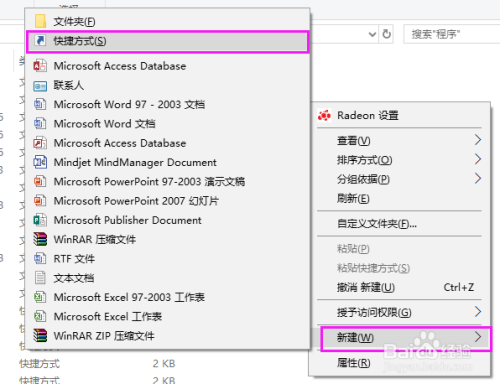Click the Excel 97-2003 工作表 icon

(40, 297)
